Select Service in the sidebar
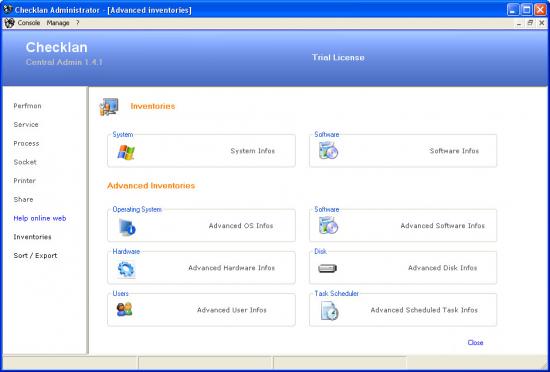The height and width of the screenshot is (372, 550). 26,124
